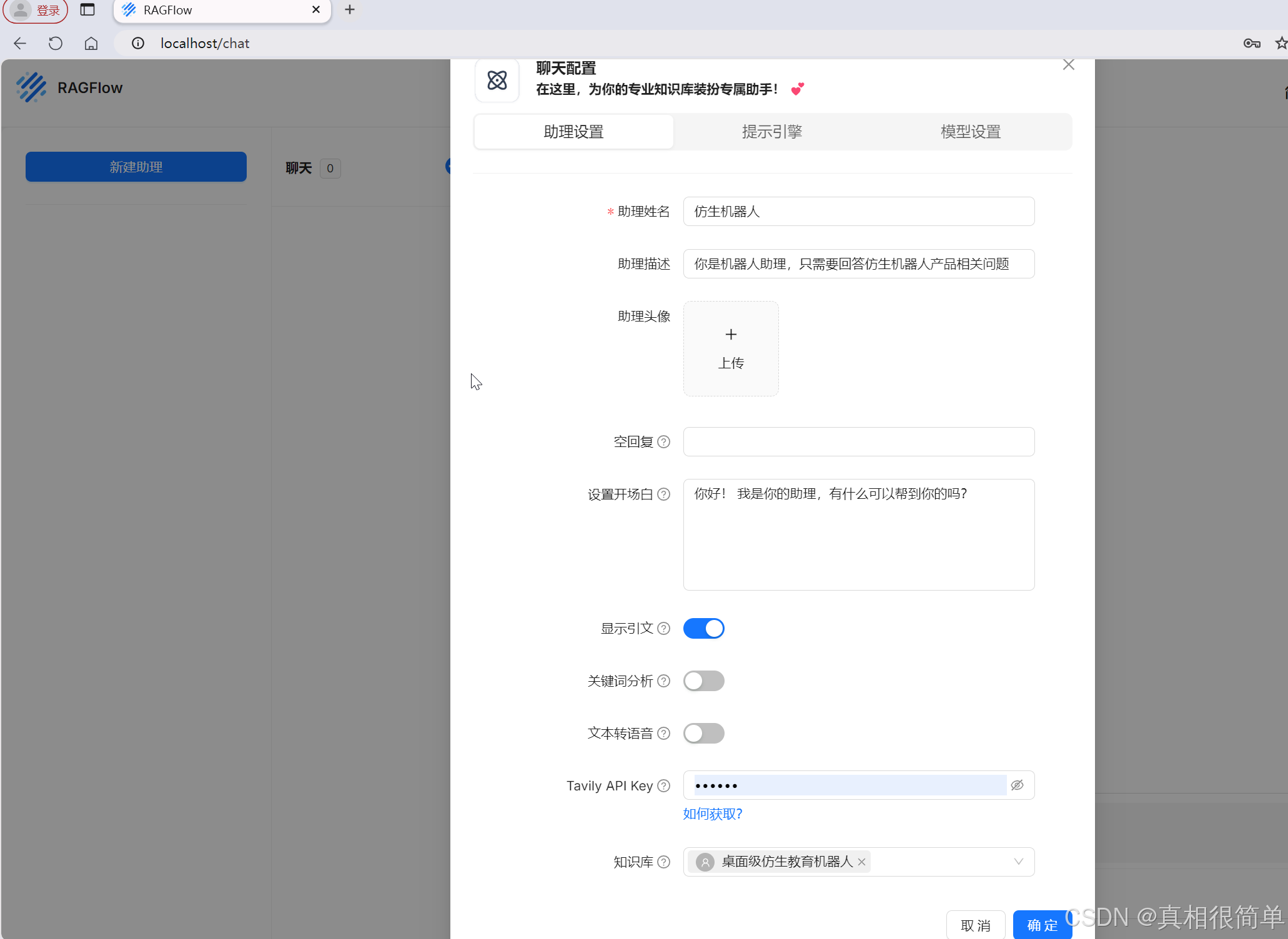Expand the 知识库 dropdown arrow
Viewport: 1288px width, 939px height.
(1018, 862)
